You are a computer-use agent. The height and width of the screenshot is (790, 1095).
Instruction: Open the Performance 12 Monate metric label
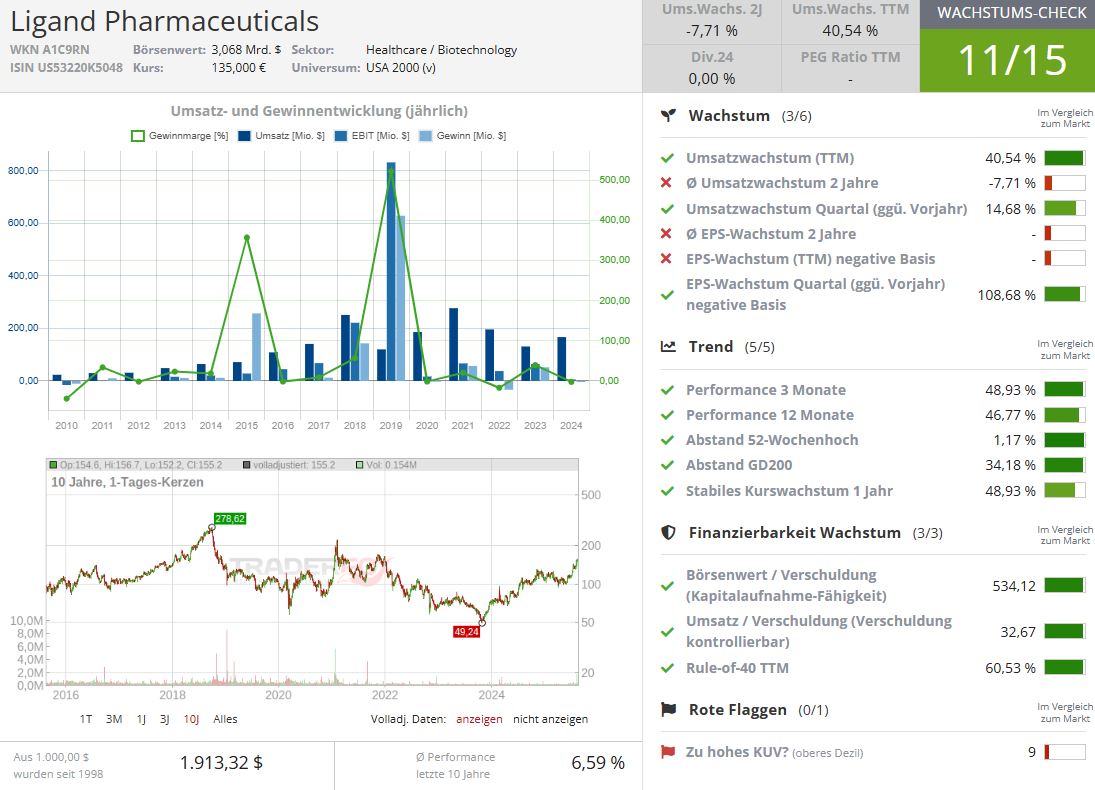(x=770, y=415)
